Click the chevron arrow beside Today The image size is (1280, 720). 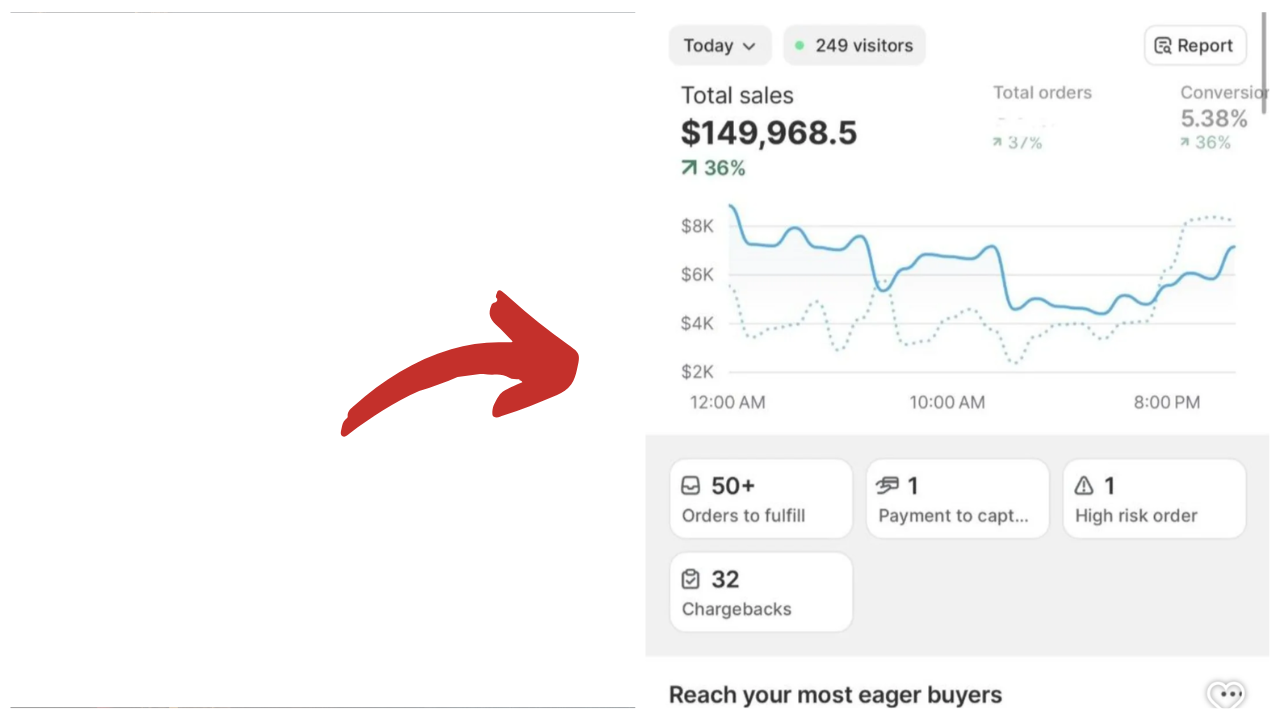coord(749,46)
